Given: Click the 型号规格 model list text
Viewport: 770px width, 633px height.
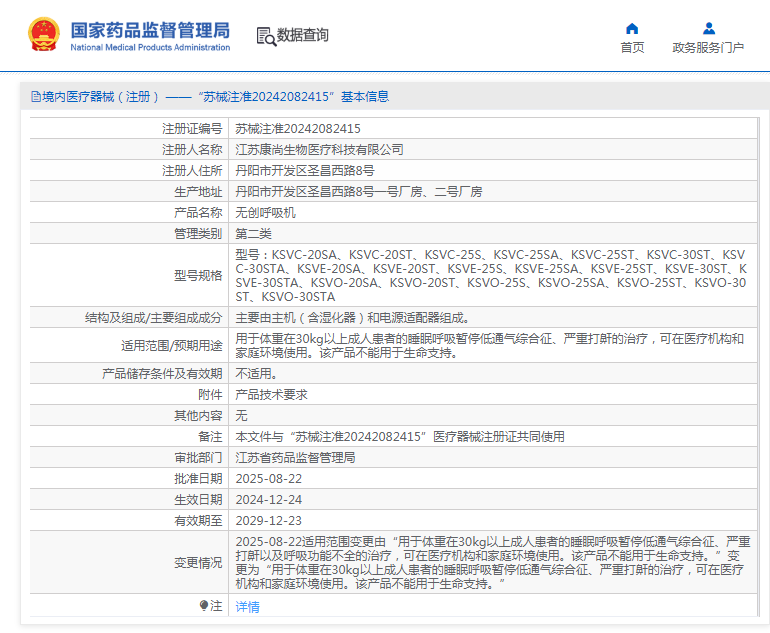Looking at the screenshot, I should tap(490, 276).
